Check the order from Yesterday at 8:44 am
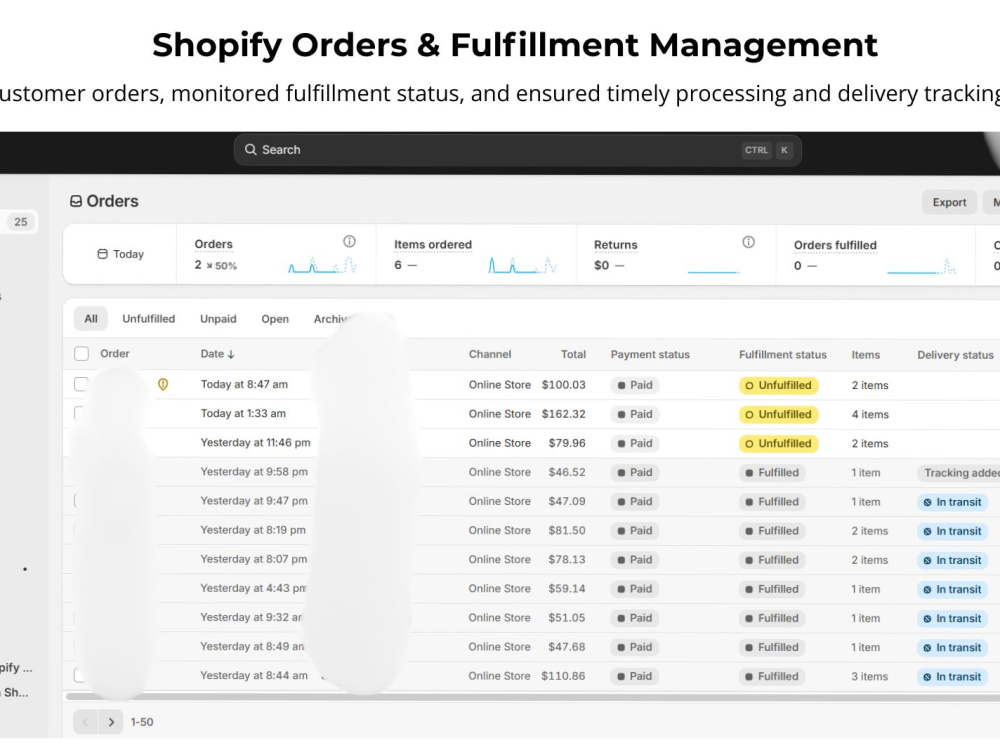1000x750 pixels. tap(79, 675)
